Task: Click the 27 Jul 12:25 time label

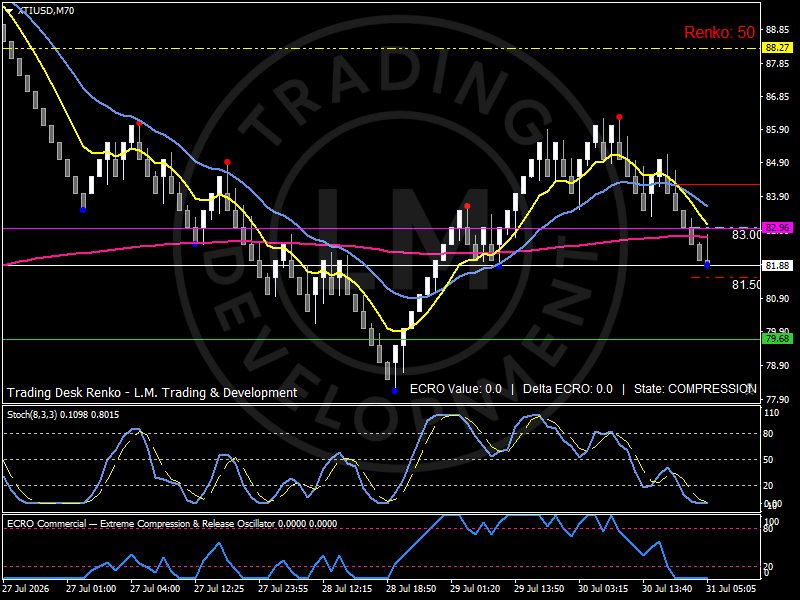Action: click(219, 588)
